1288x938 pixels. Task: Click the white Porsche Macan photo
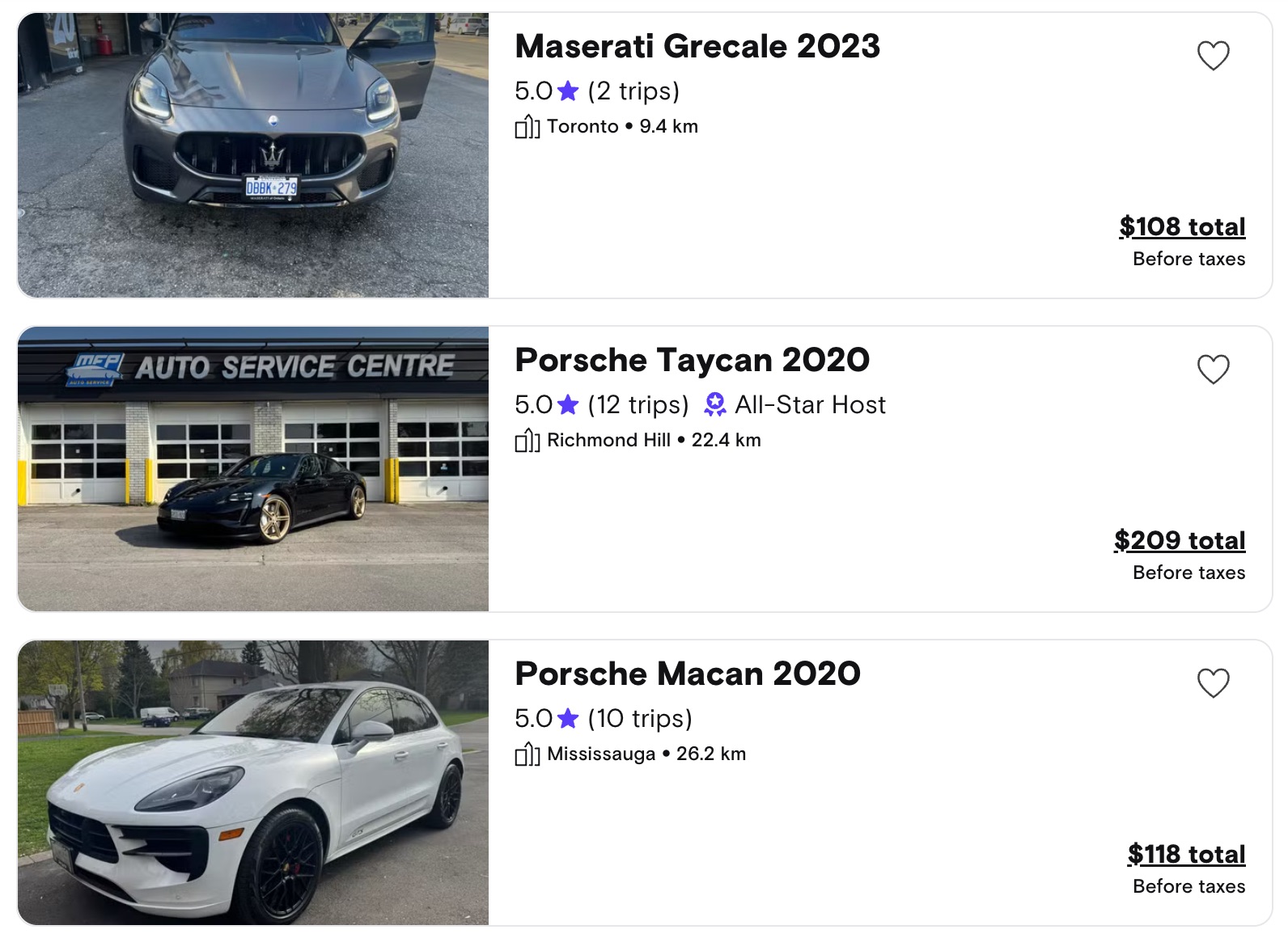pyautogui.click(x=253, y=782)
